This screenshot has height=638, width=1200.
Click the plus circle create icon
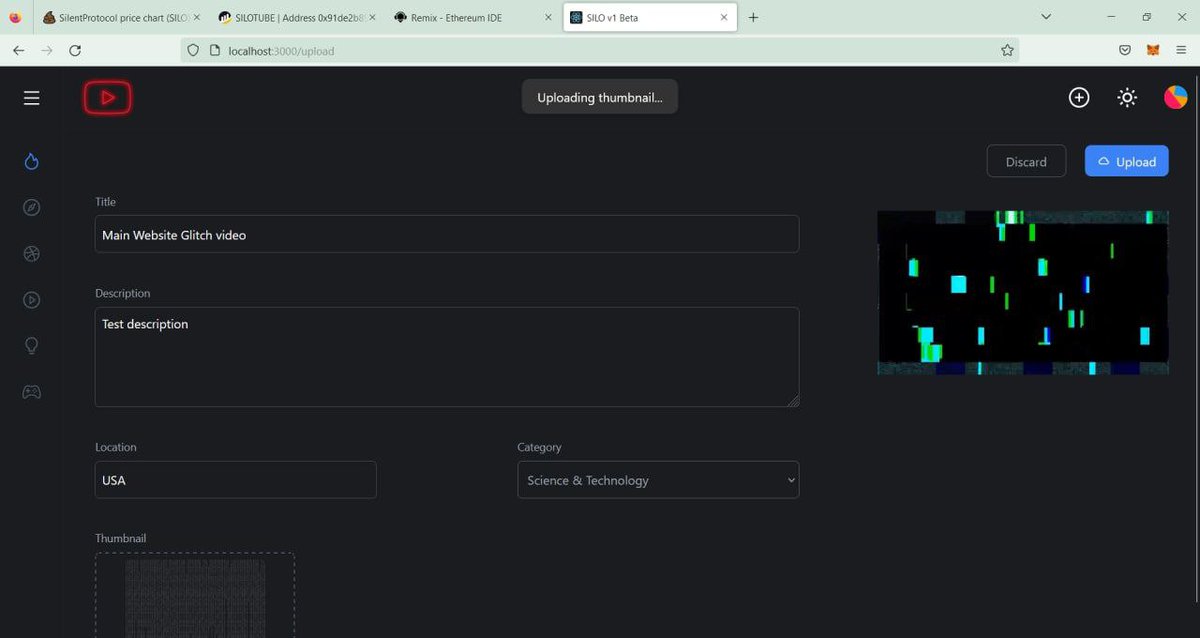(x=1079, y=97)
